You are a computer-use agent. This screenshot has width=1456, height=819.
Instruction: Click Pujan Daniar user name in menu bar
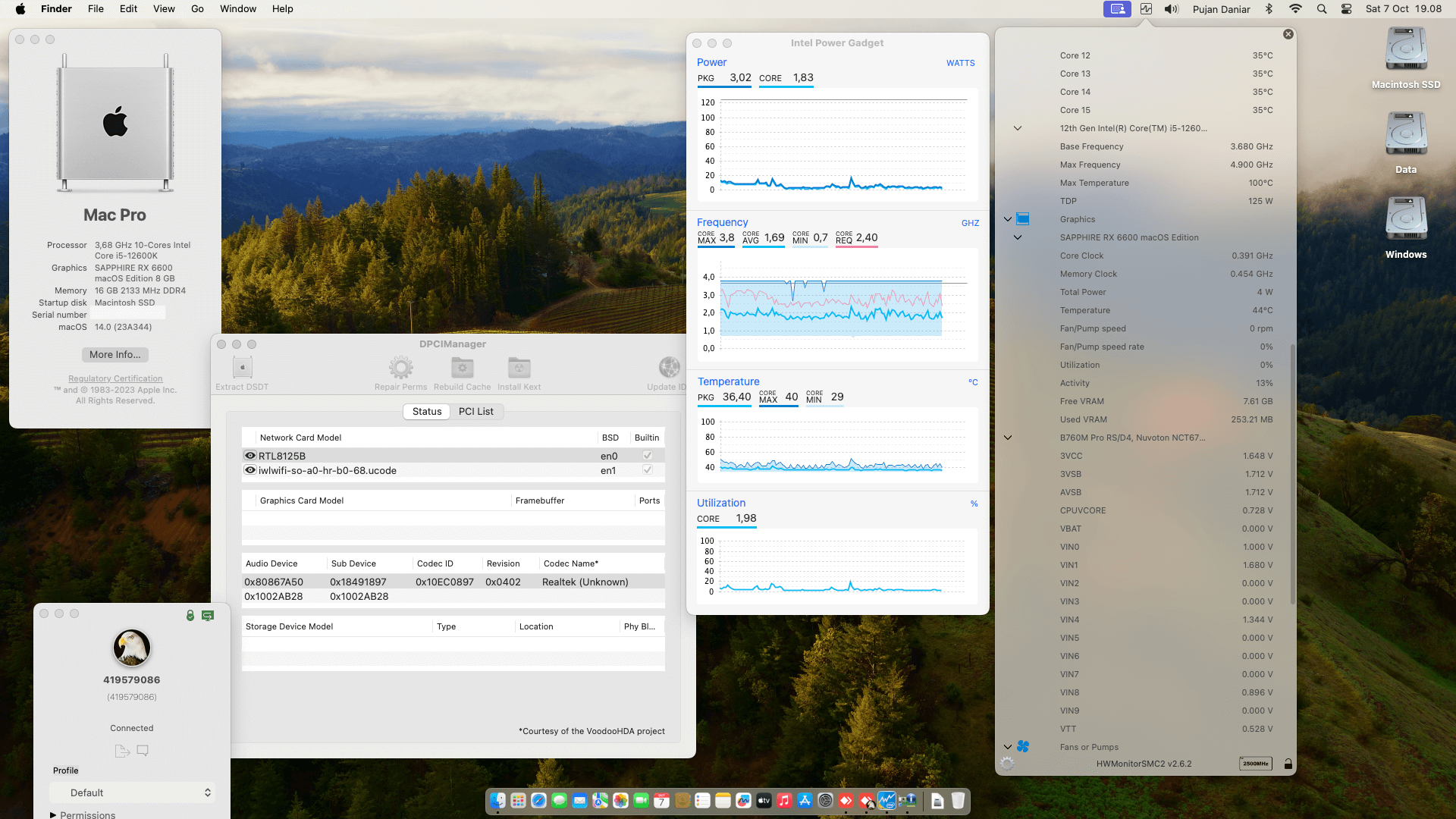pyautogui.click(x=1221, y=9)
